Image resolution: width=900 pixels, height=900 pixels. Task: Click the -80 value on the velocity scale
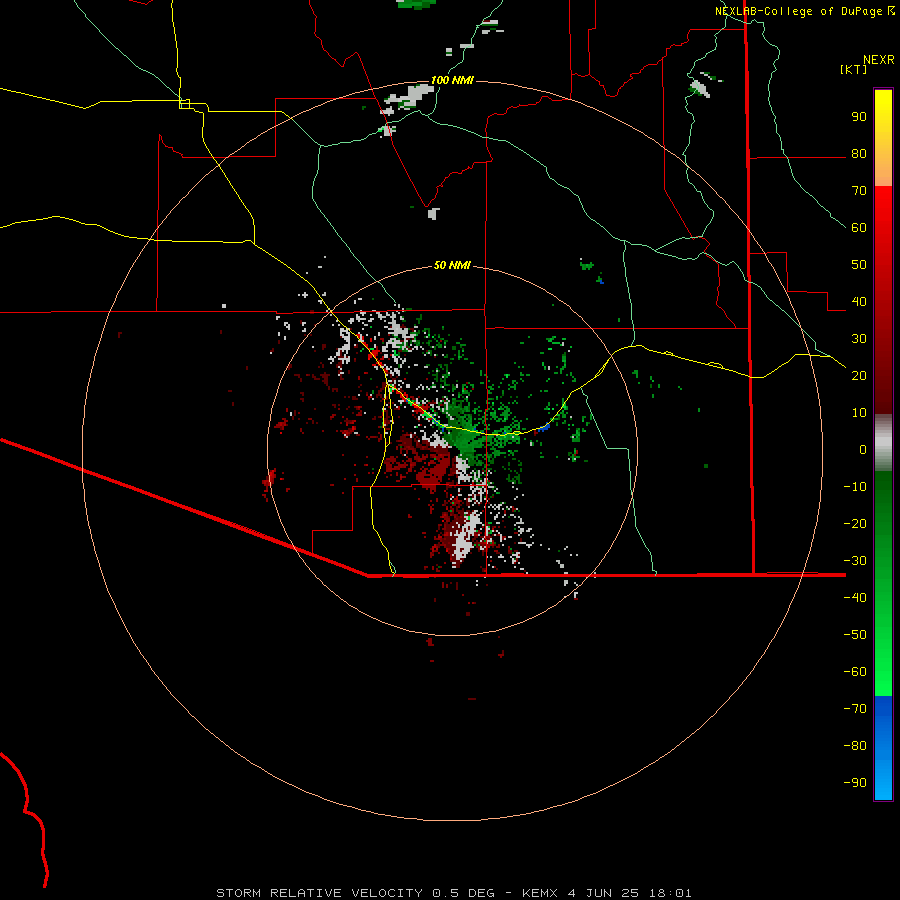tap(855, 746)
